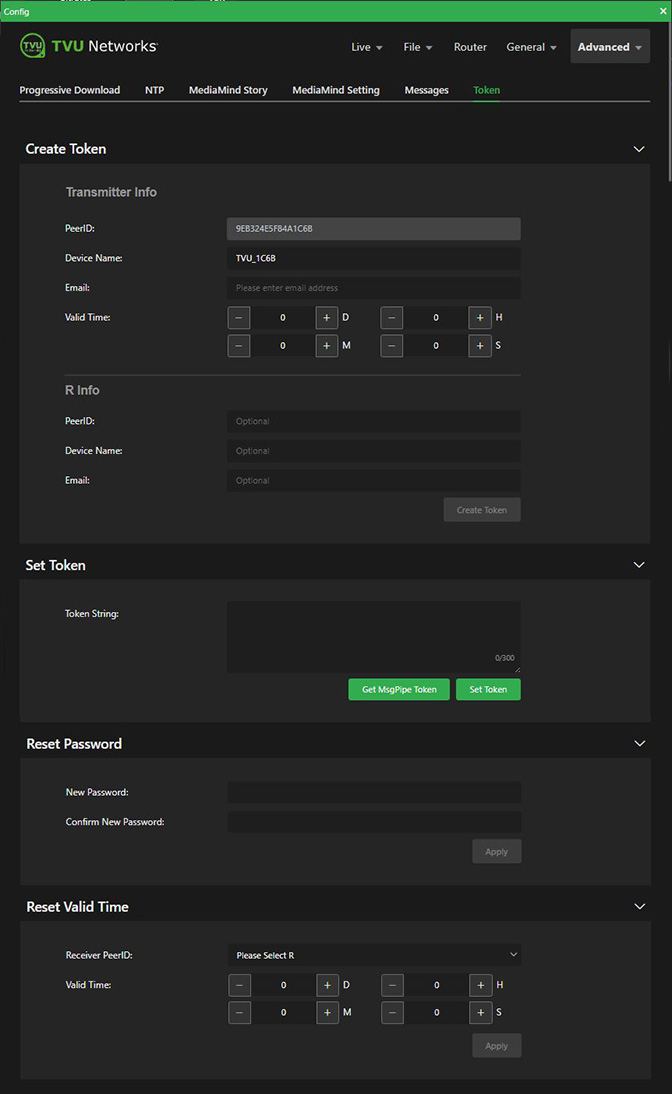Open the Receiver PeerID dropdown

point(374,955)
